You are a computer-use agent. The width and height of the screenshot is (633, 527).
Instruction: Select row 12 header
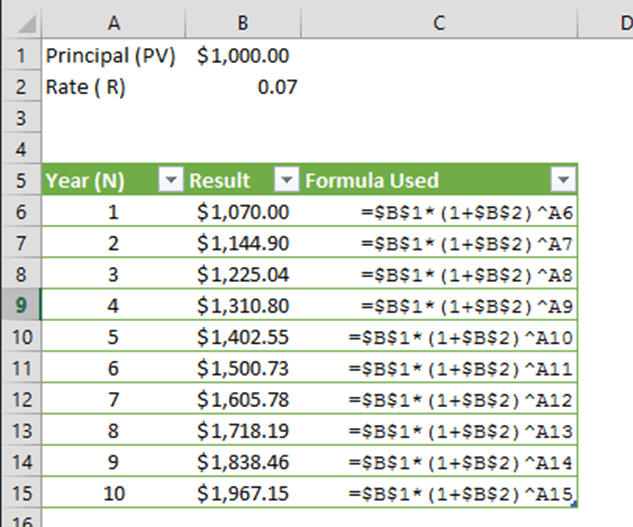click(21, 399)
